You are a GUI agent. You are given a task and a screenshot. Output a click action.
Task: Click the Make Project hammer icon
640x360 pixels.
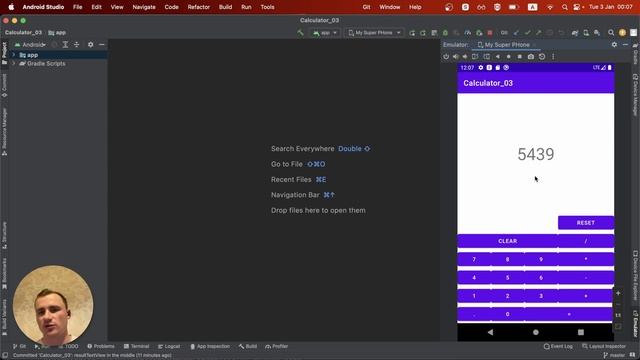pos(300,33)
